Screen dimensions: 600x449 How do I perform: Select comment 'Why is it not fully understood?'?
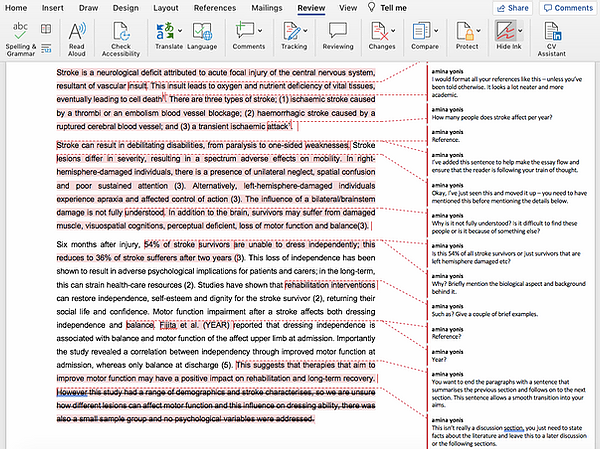504,223
